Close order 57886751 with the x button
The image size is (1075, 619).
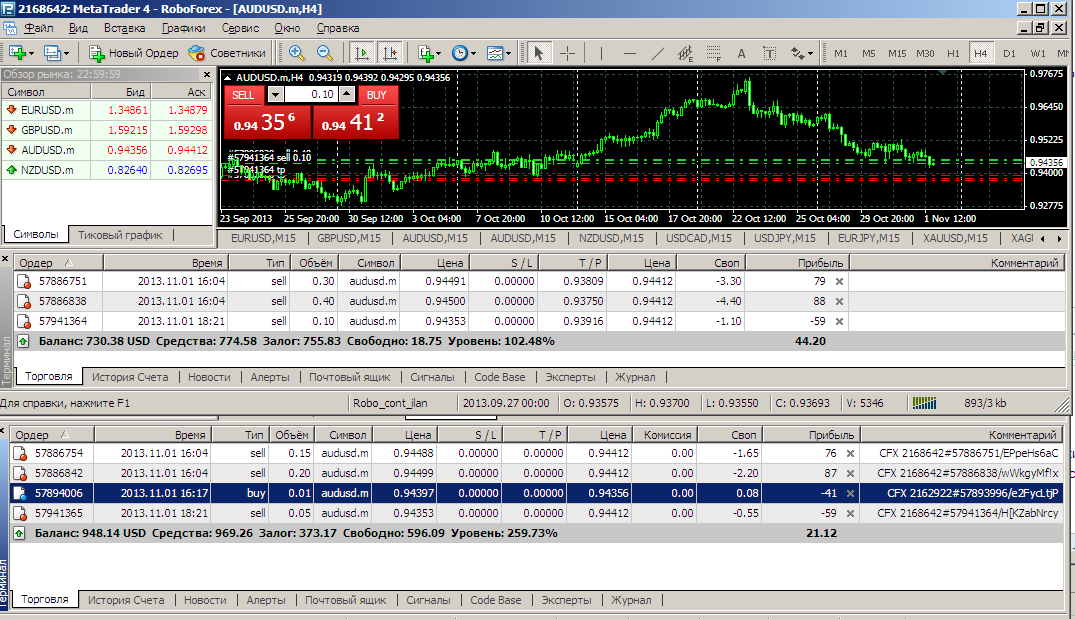(x=839, y=282)
